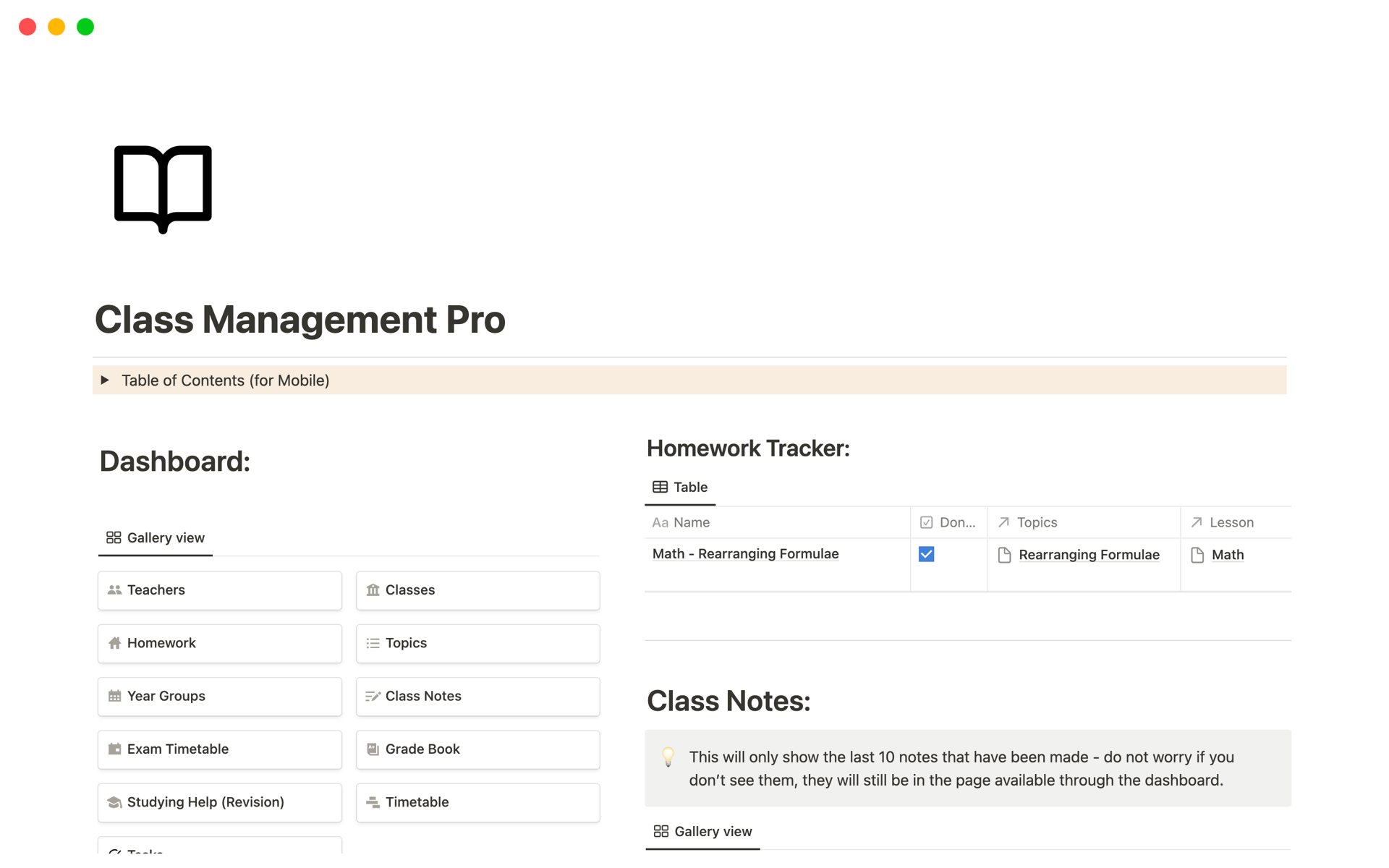Expand the Table of Contents (for Mobile) section
This screenshot has width=1389, height=868.
point(105,380)
